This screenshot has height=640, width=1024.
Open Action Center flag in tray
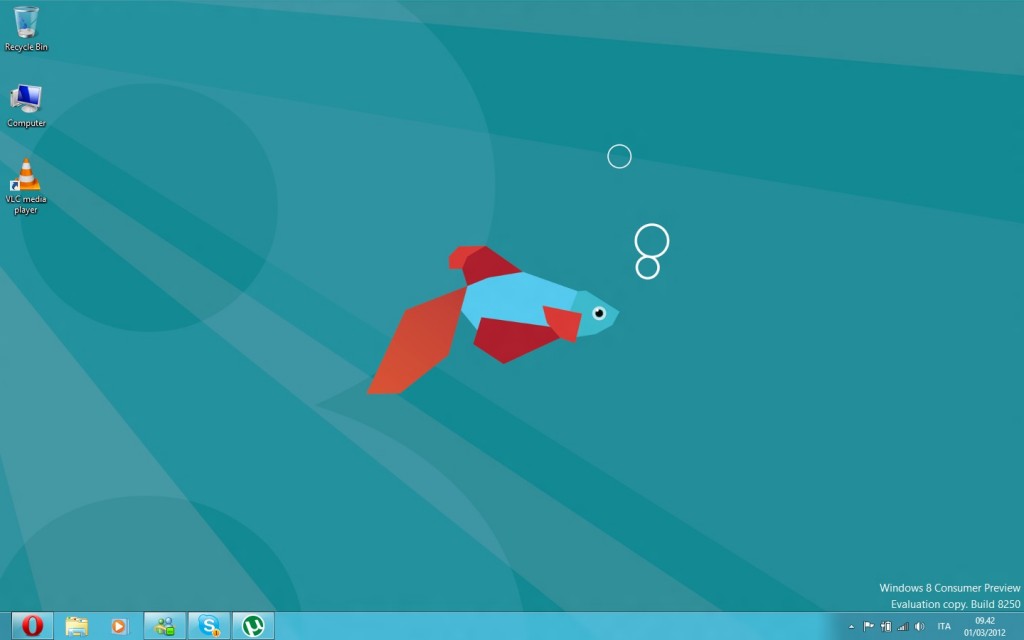tap(868, 626)
